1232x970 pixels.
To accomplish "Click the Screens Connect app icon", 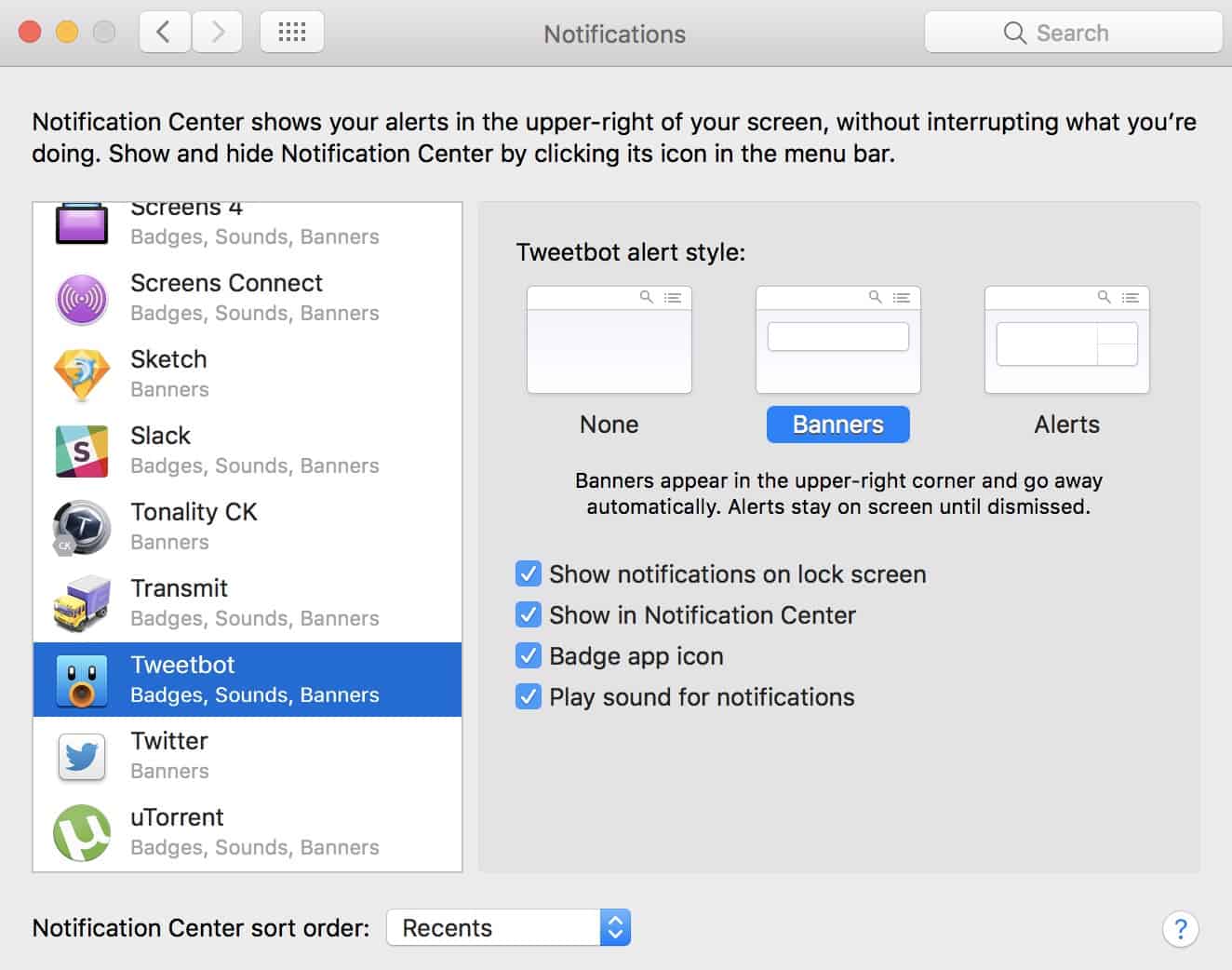I will [82, 300].
